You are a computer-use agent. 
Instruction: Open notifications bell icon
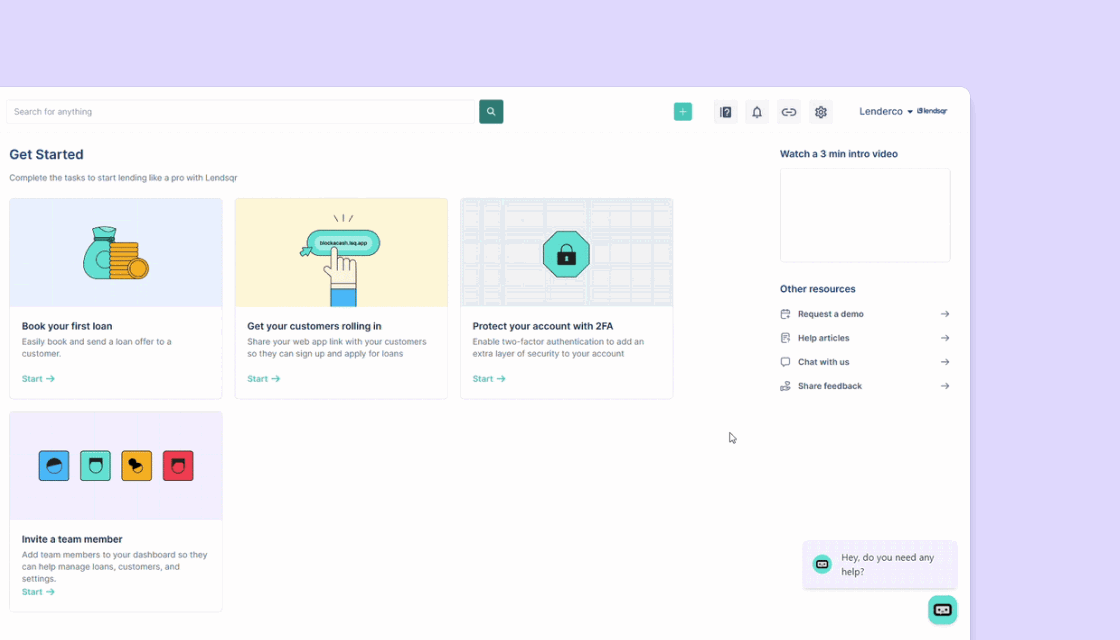click(x=757, y=112)
